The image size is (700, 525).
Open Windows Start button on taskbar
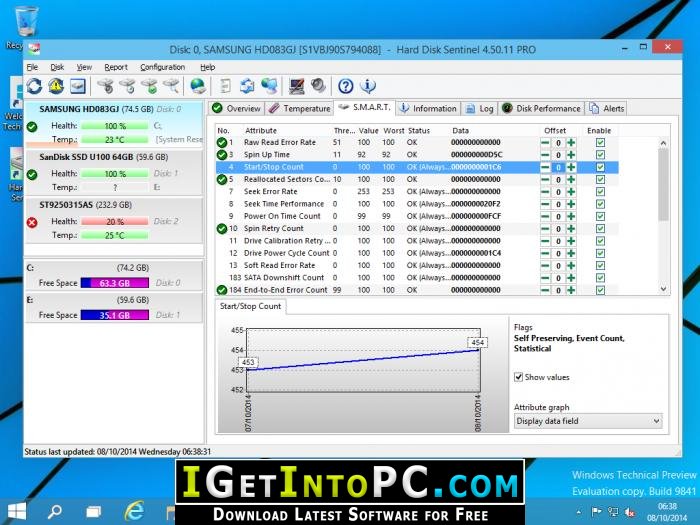click(x=17, y=511)
